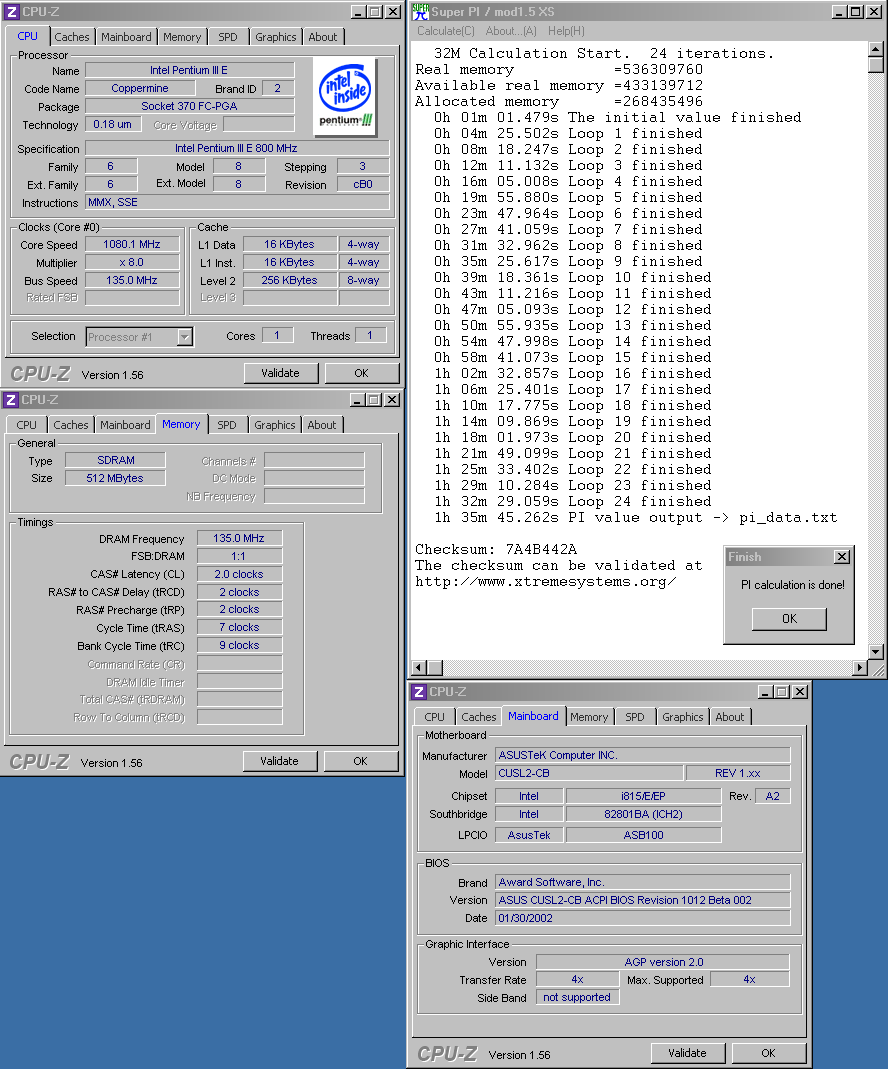This screenshot has width=888, height=1069.
Task: Select the CPU tab in the memory CPU-Z window
Action: [x=27, y=425]
